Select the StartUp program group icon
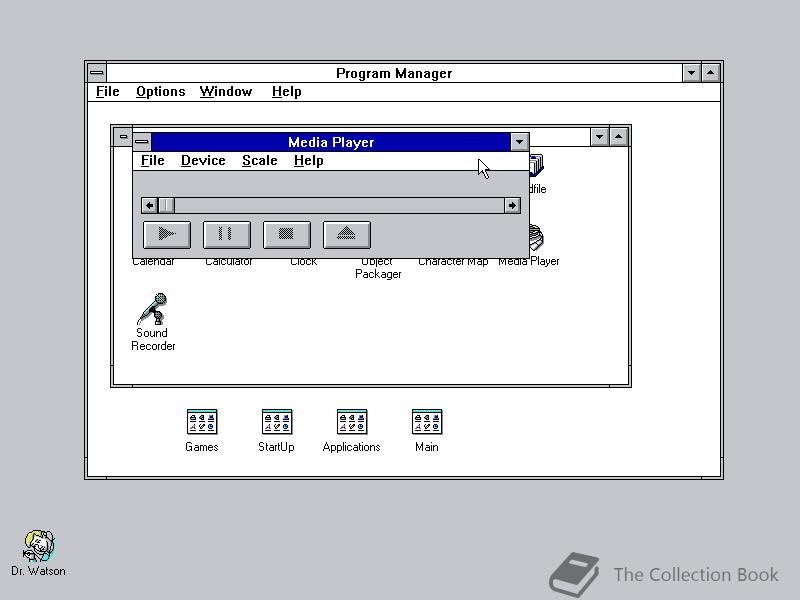Viewport: 800px width, 600px height. [x=277, y=431]
